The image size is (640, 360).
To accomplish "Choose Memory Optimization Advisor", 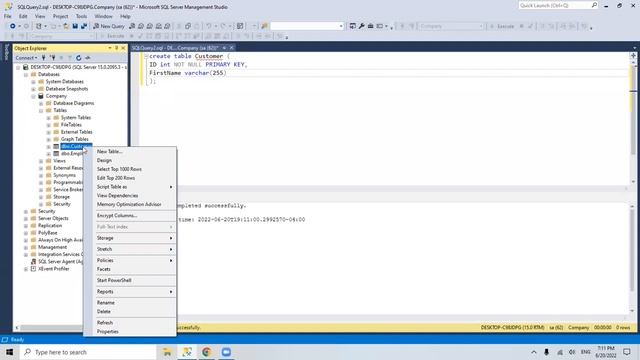I will [130, 204].
